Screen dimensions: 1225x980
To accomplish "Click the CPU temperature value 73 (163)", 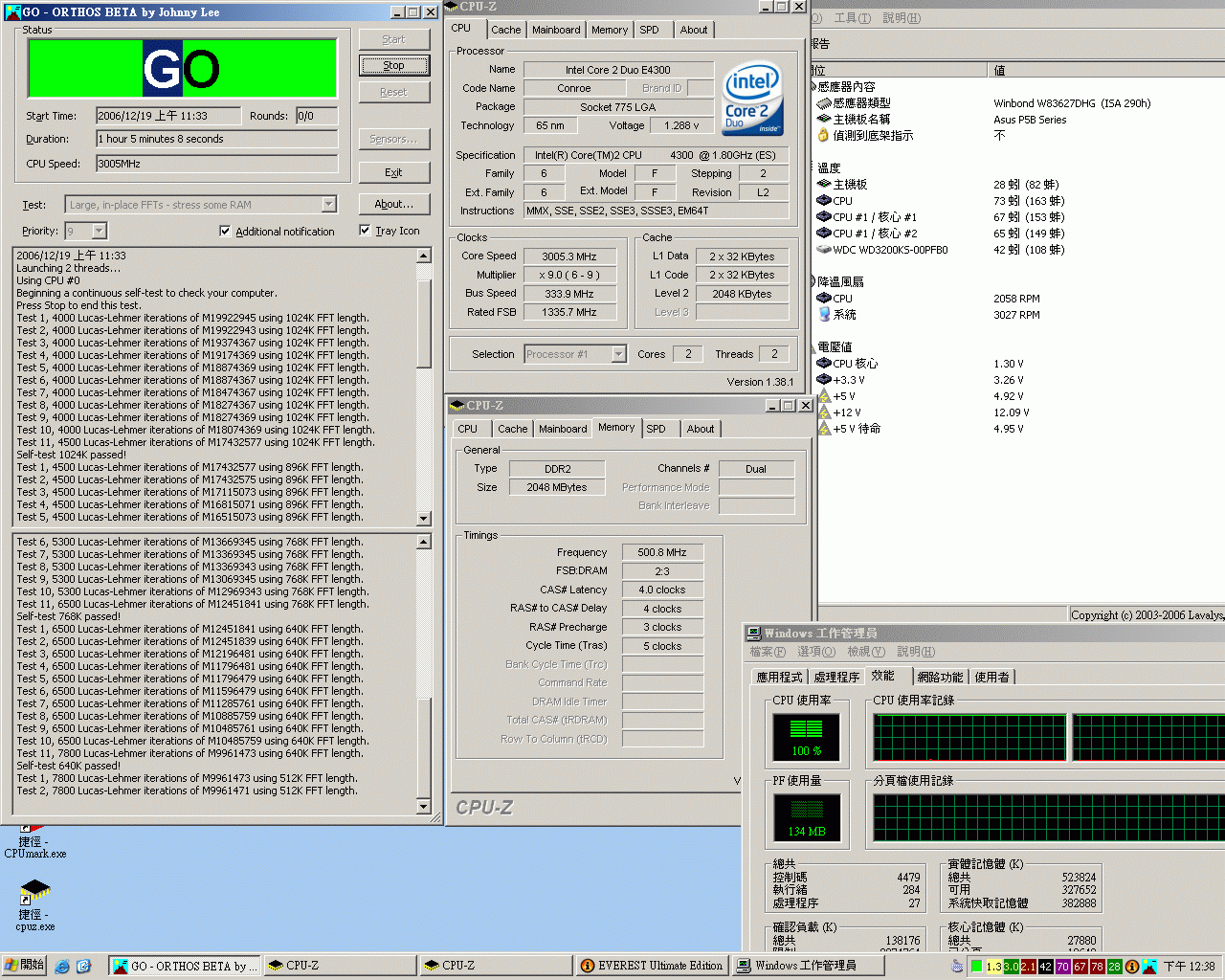I will (1029, 201).
